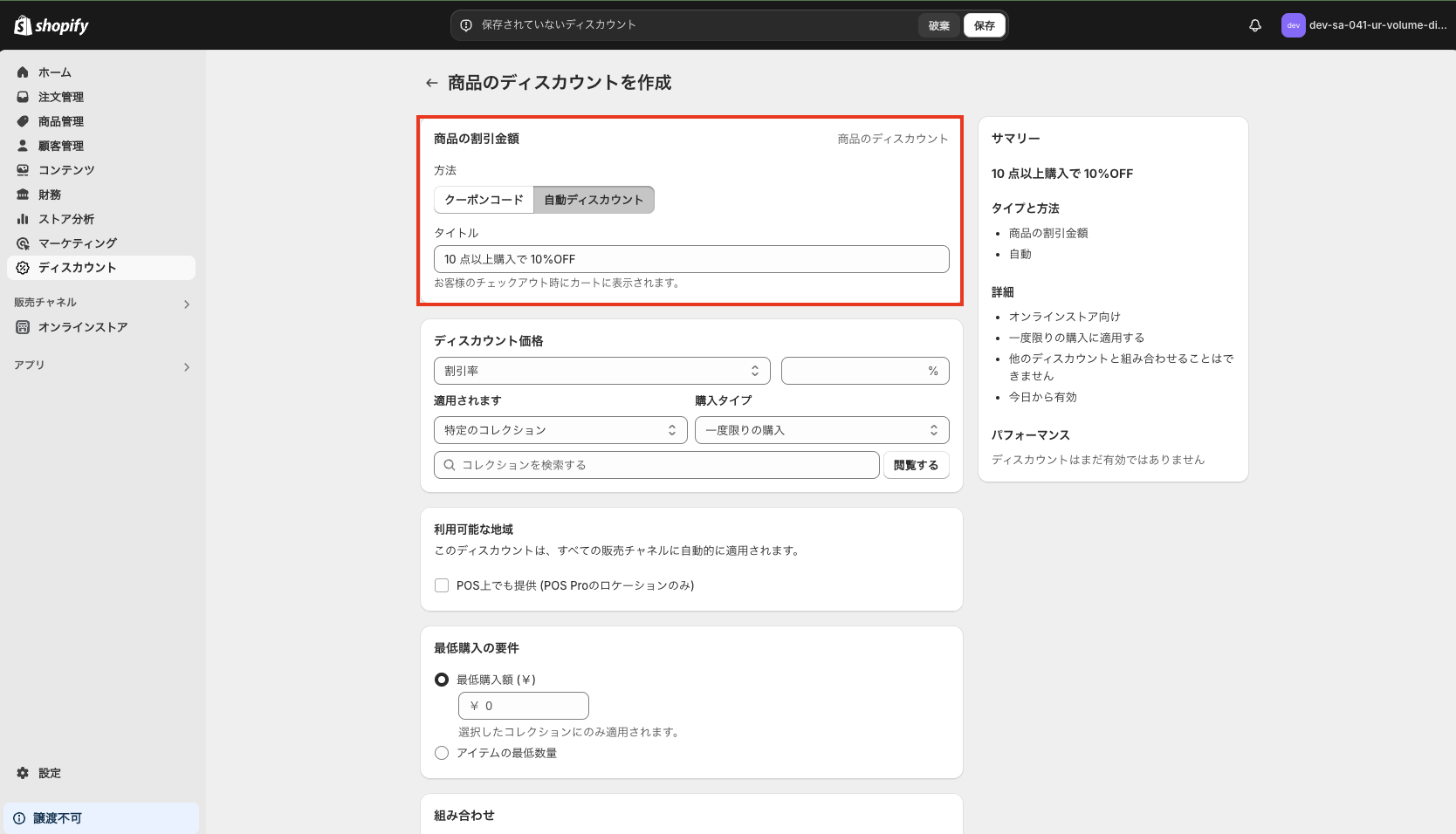Select 注文管理 in the left sidebar

point(61,97)
